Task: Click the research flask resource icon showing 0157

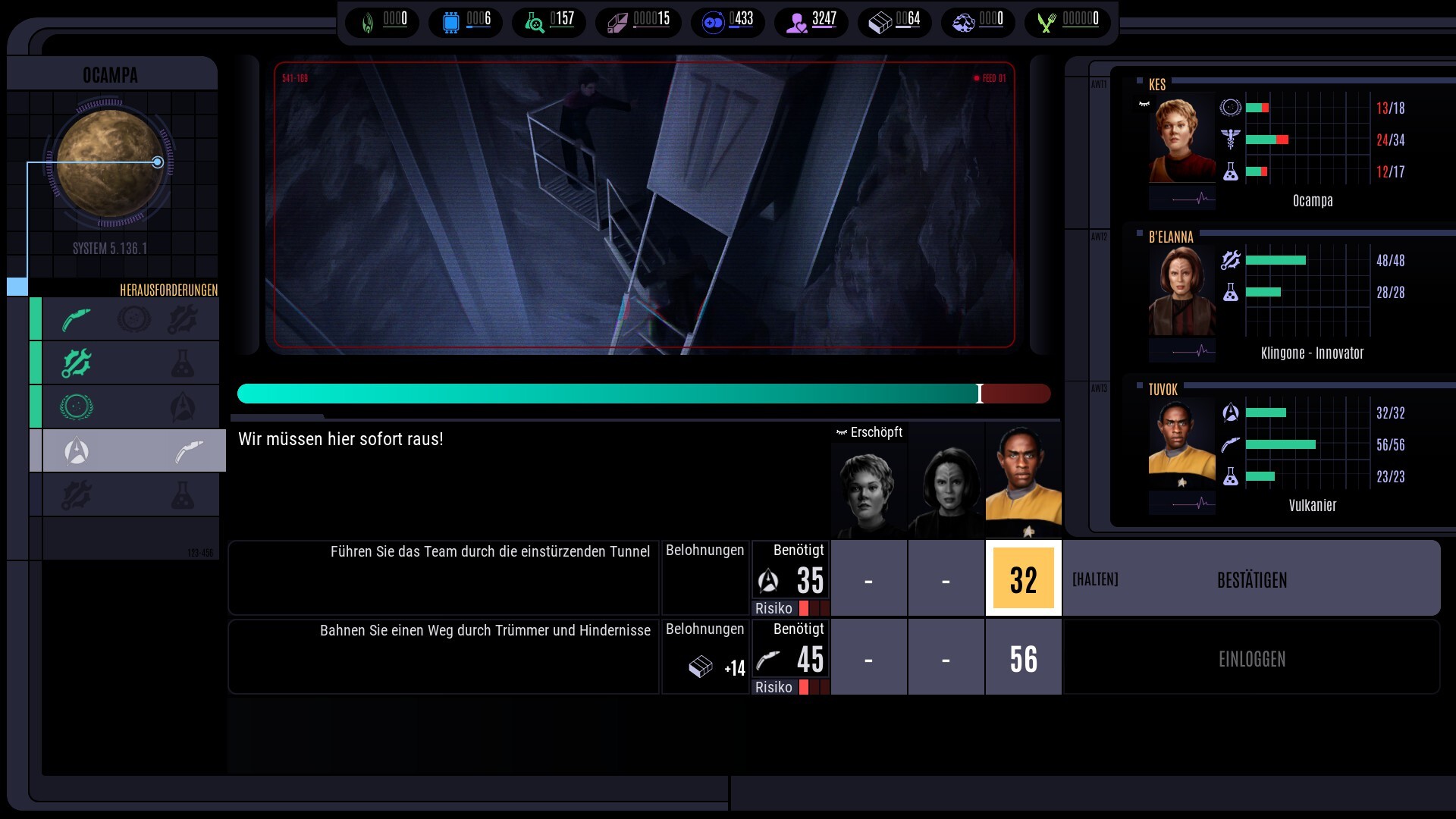Action: click(535, 24)
